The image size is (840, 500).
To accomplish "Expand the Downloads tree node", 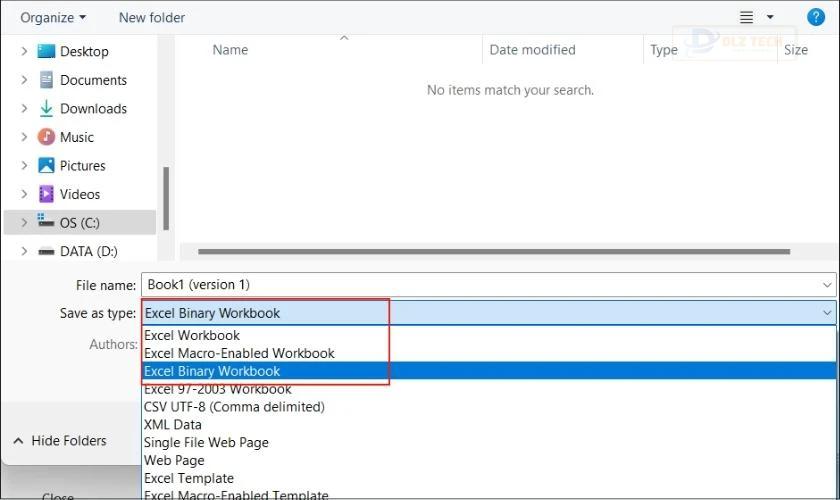I will point(24,108).
